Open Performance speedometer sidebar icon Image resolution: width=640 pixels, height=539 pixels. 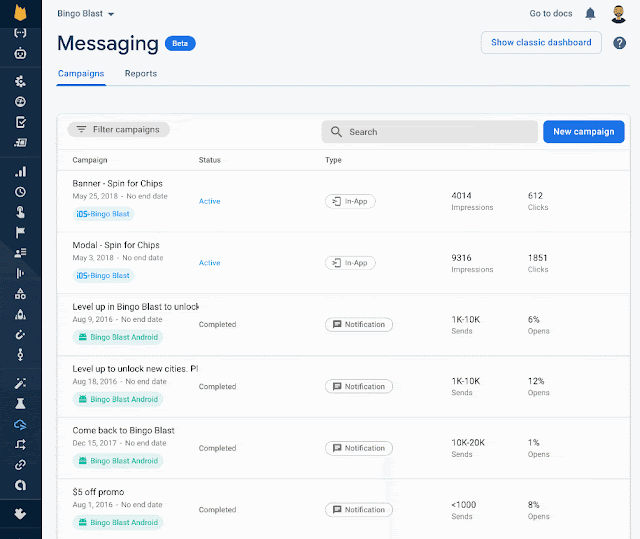pos(20,102)
